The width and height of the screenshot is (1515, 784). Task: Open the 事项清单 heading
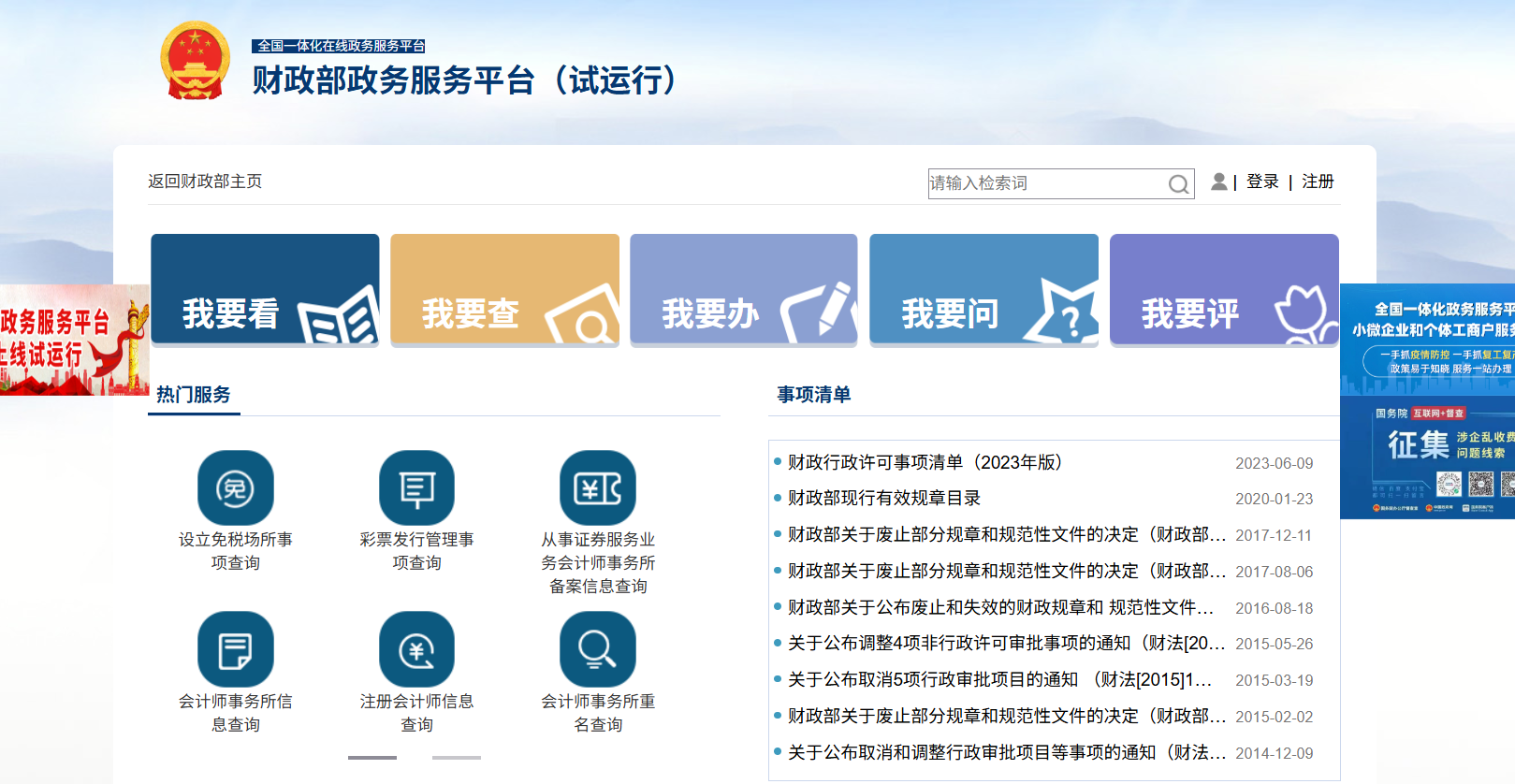(814, 395)
